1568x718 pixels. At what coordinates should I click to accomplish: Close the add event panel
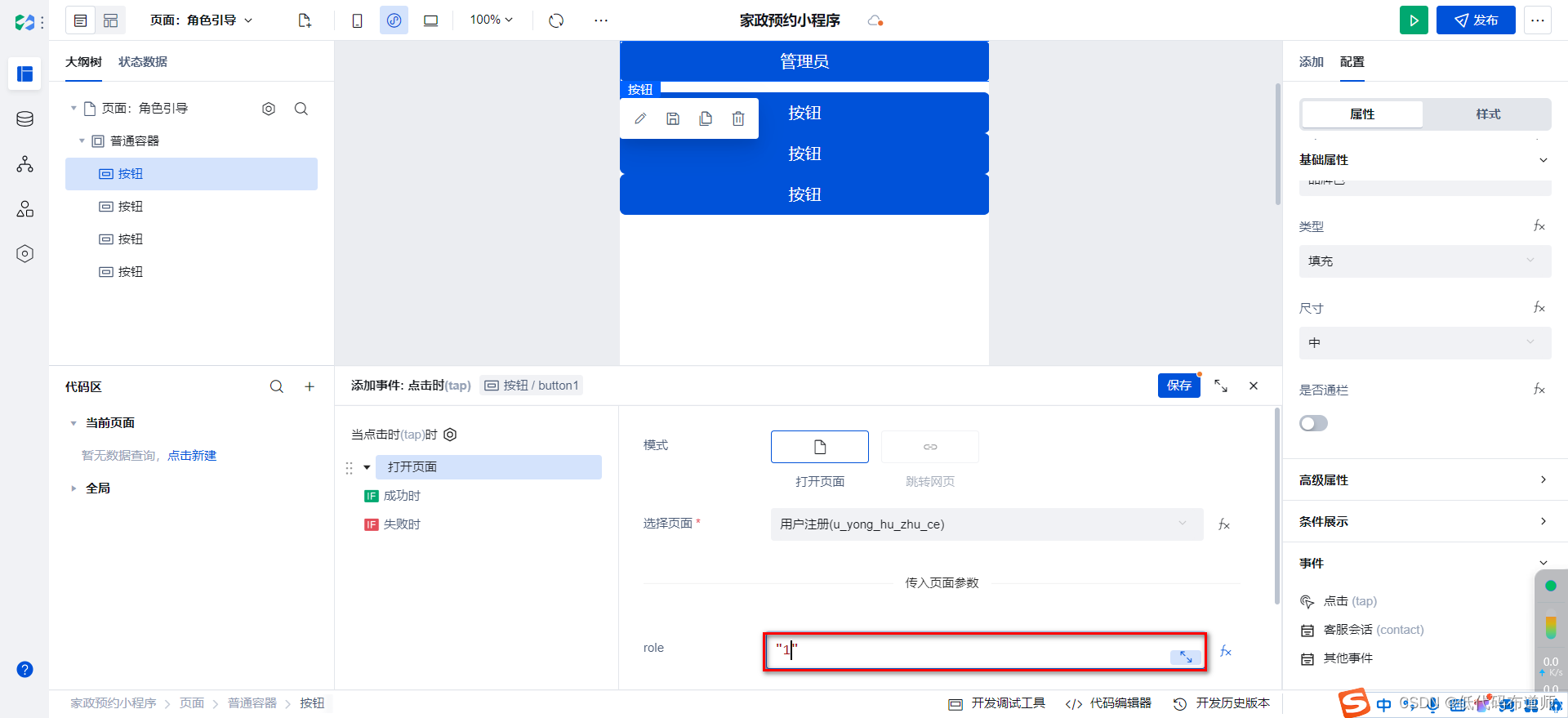point(1254,386)
